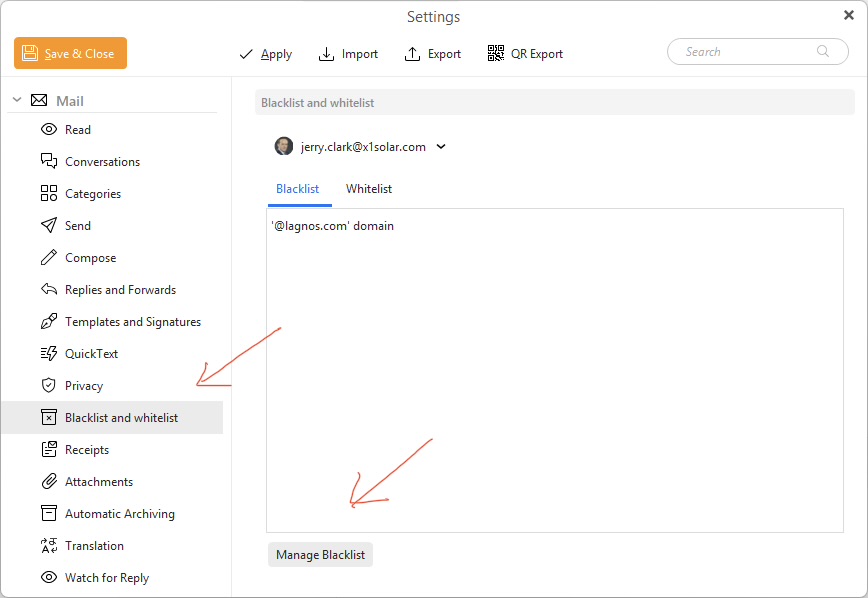The width and height of the screenshot is (868, 598).
Task: Click Apply in the toolbar
Action: point(266,54)
